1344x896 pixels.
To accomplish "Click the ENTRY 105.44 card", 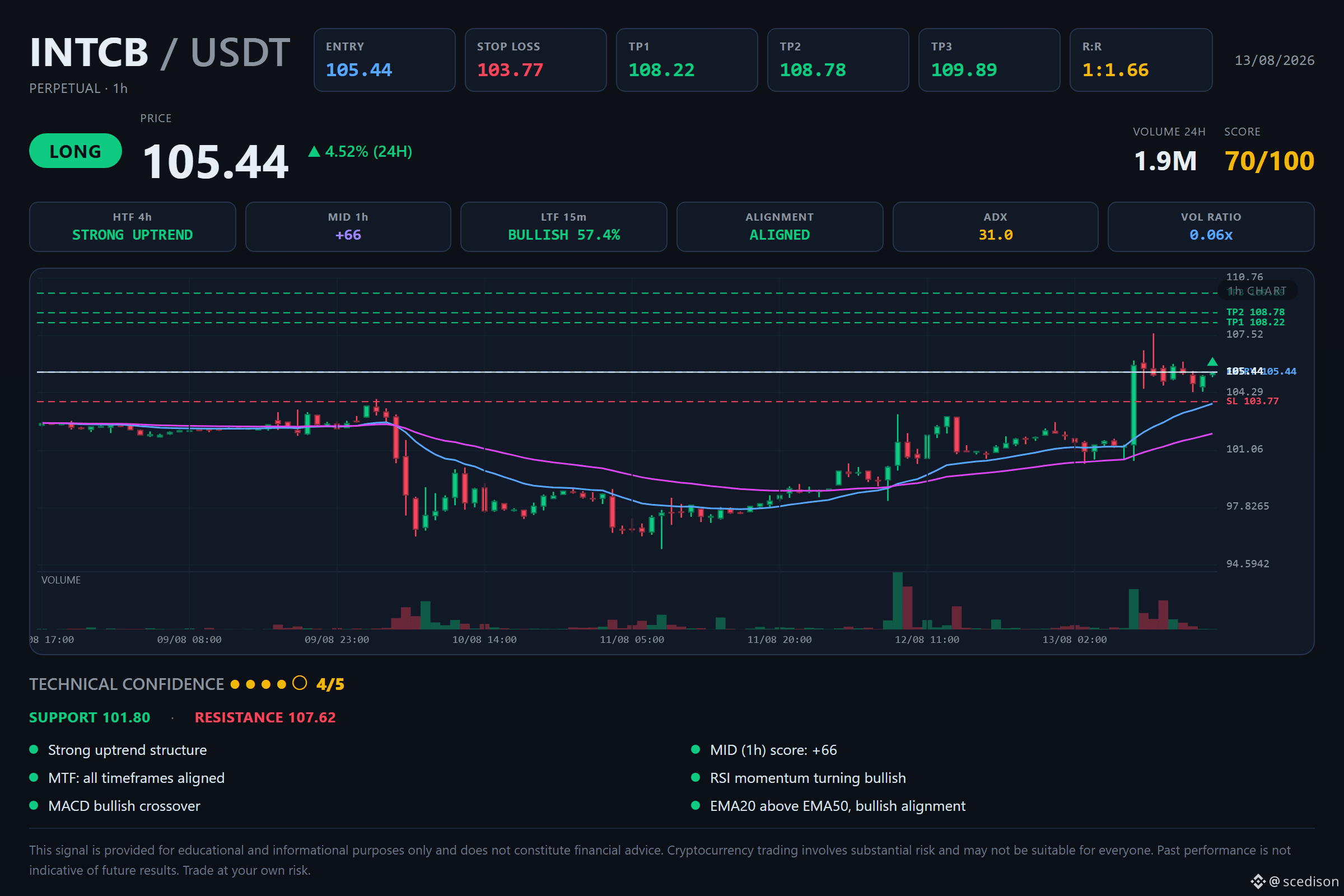I will point(384,60).
